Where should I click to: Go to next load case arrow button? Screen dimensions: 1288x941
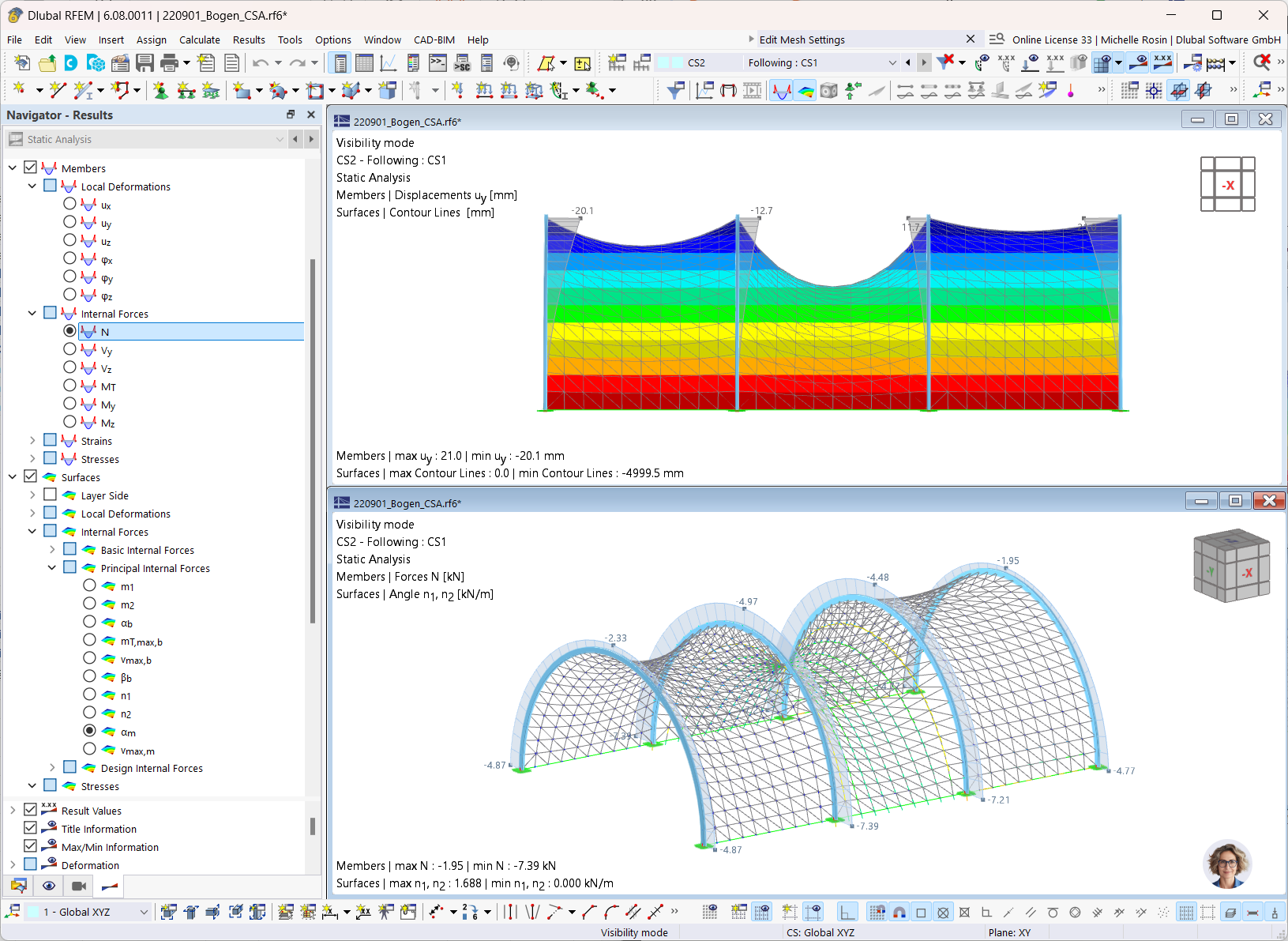pos(924,63)
